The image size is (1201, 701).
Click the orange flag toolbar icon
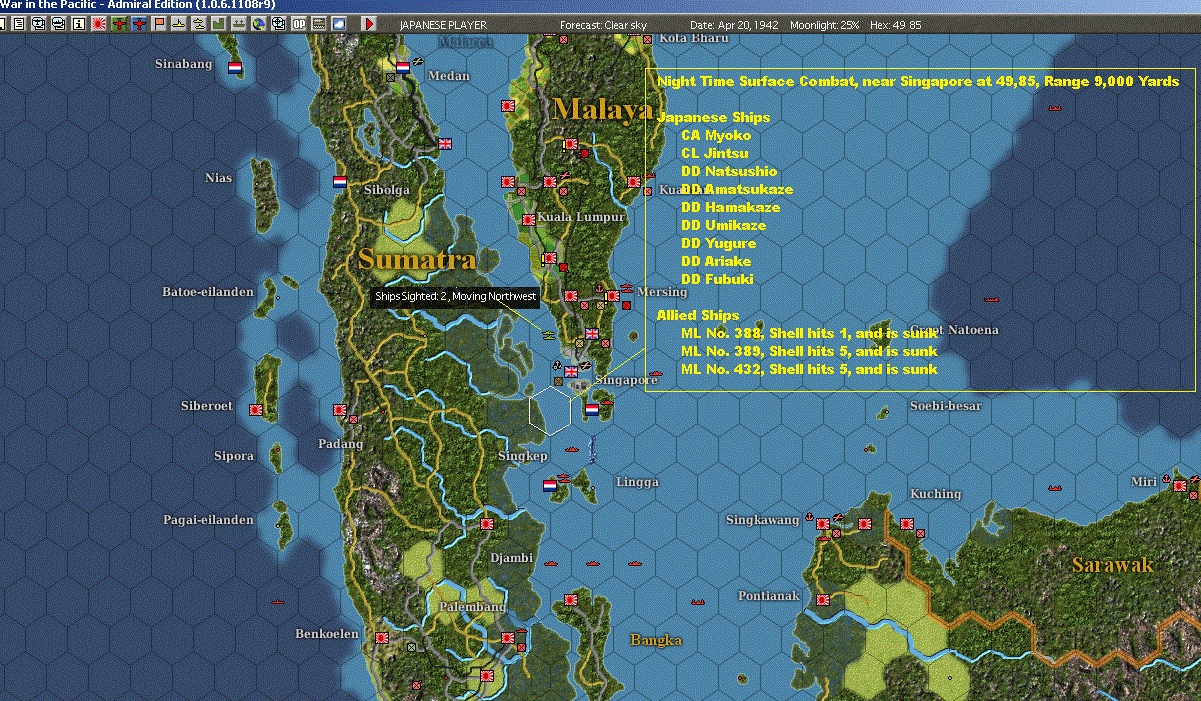click(159, 23)
